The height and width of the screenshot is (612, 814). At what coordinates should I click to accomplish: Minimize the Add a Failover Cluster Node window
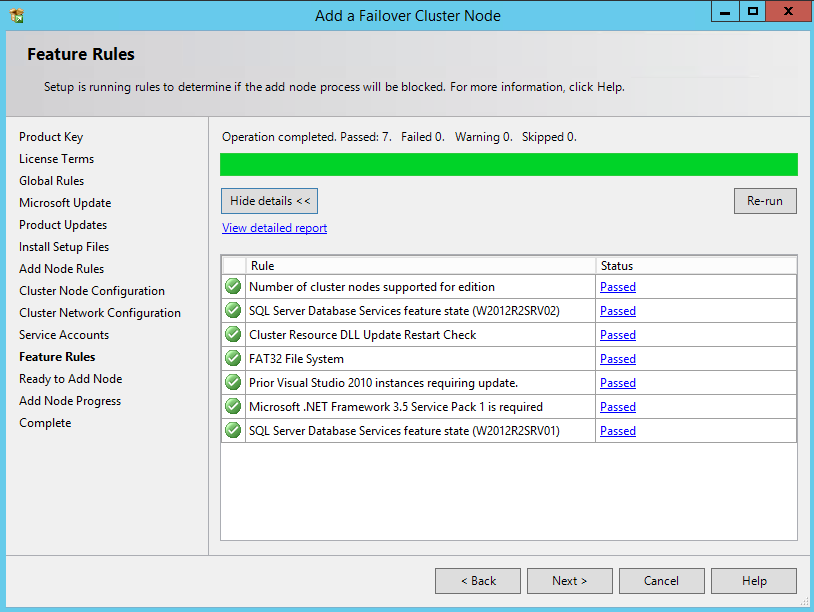click(x=725, y=12)
